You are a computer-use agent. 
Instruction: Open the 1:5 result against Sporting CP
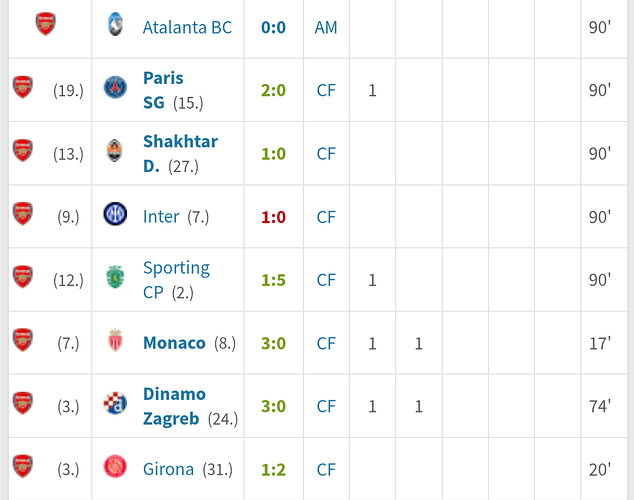(273, 280)
